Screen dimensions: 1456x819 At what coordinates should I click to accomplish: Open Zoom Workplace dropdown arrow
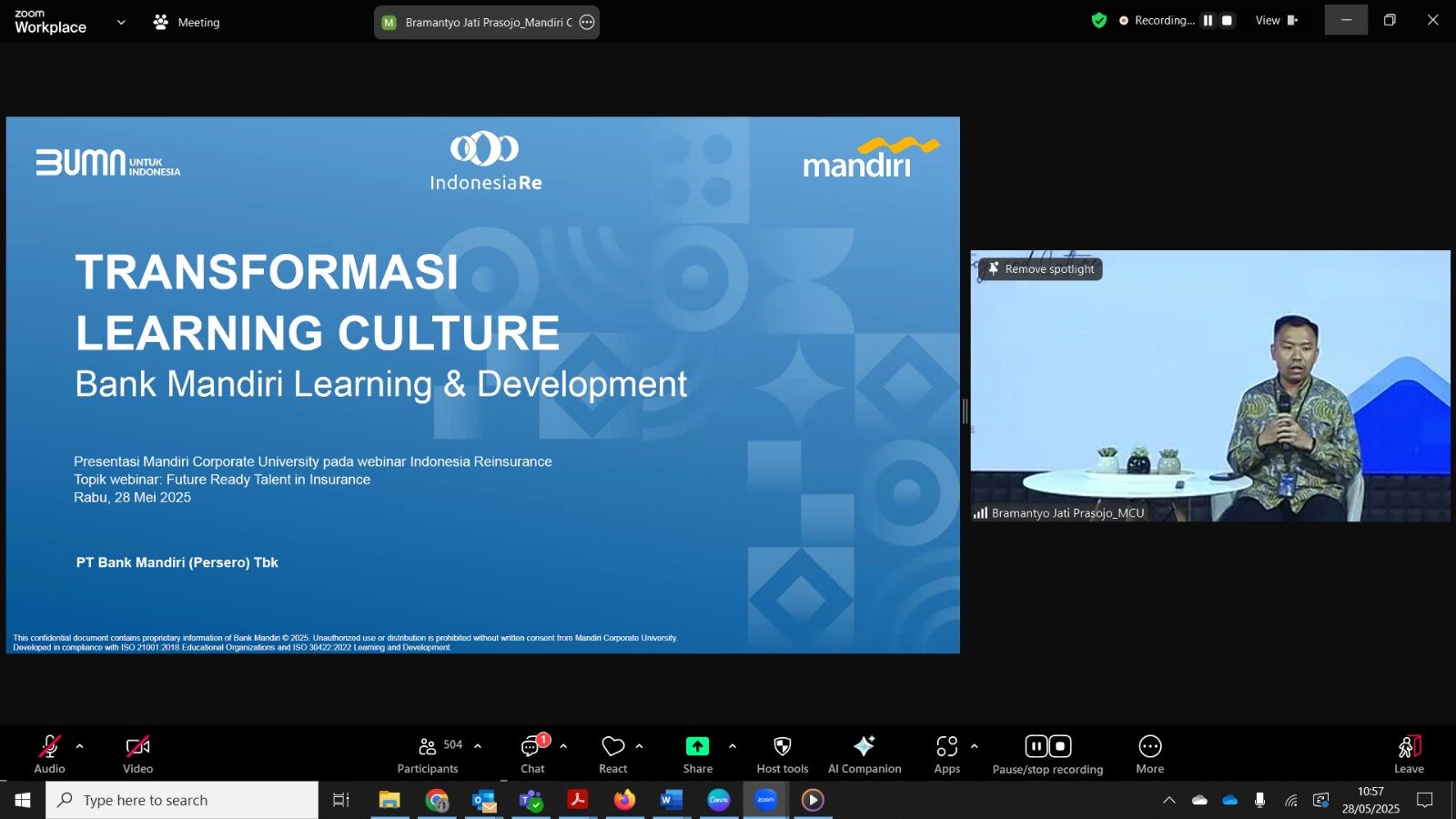click(x=121, y=22)
